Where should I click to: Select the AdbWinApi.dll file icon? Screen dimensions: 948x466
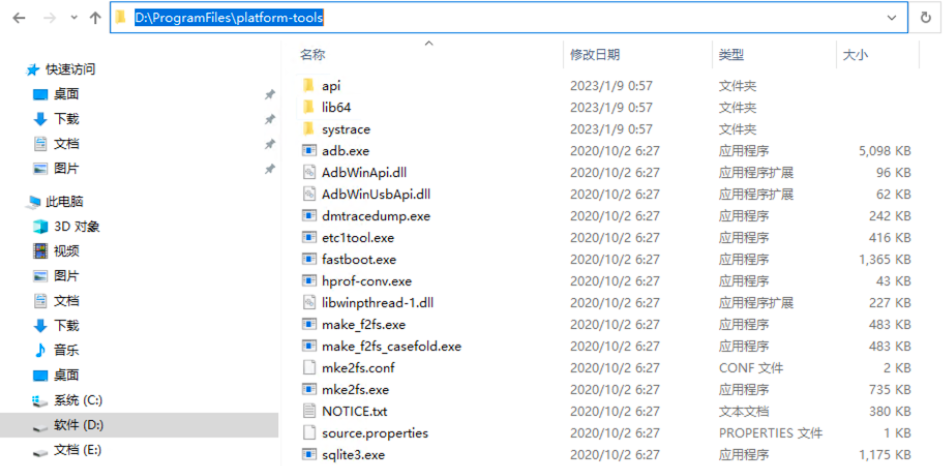click(309, 172)
